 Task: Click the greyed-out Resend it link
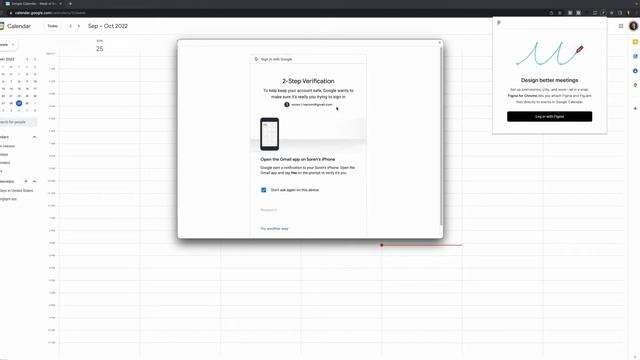pos(269,210)
